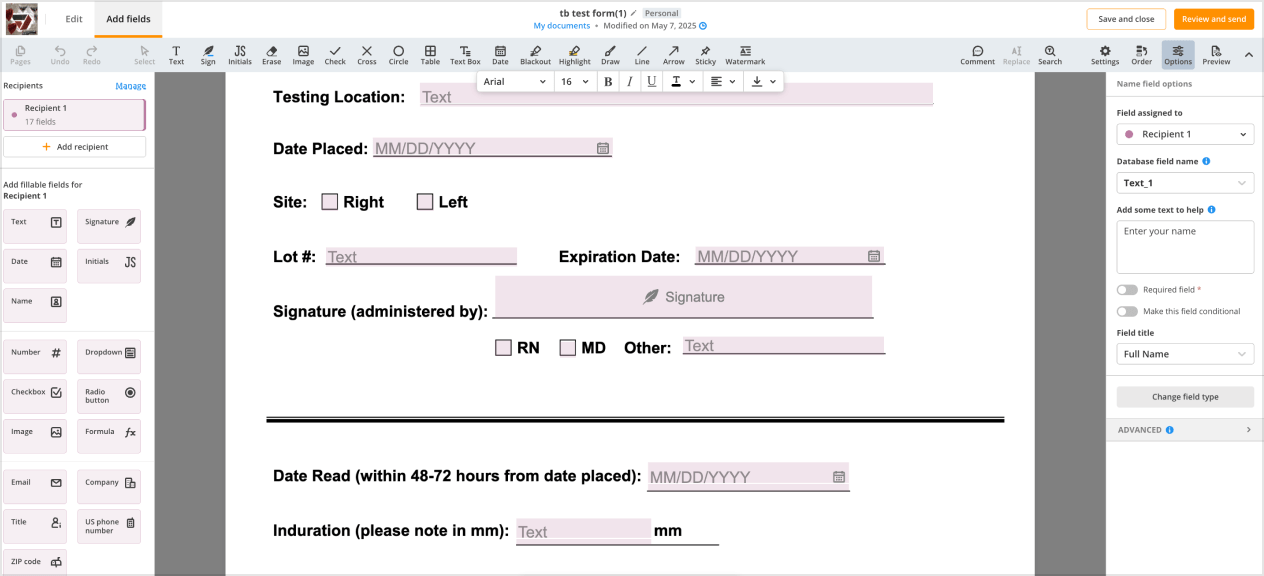Select the Highlight tool
The width and height of the screenshot is (1264, 576).
[x=575, y=55]
